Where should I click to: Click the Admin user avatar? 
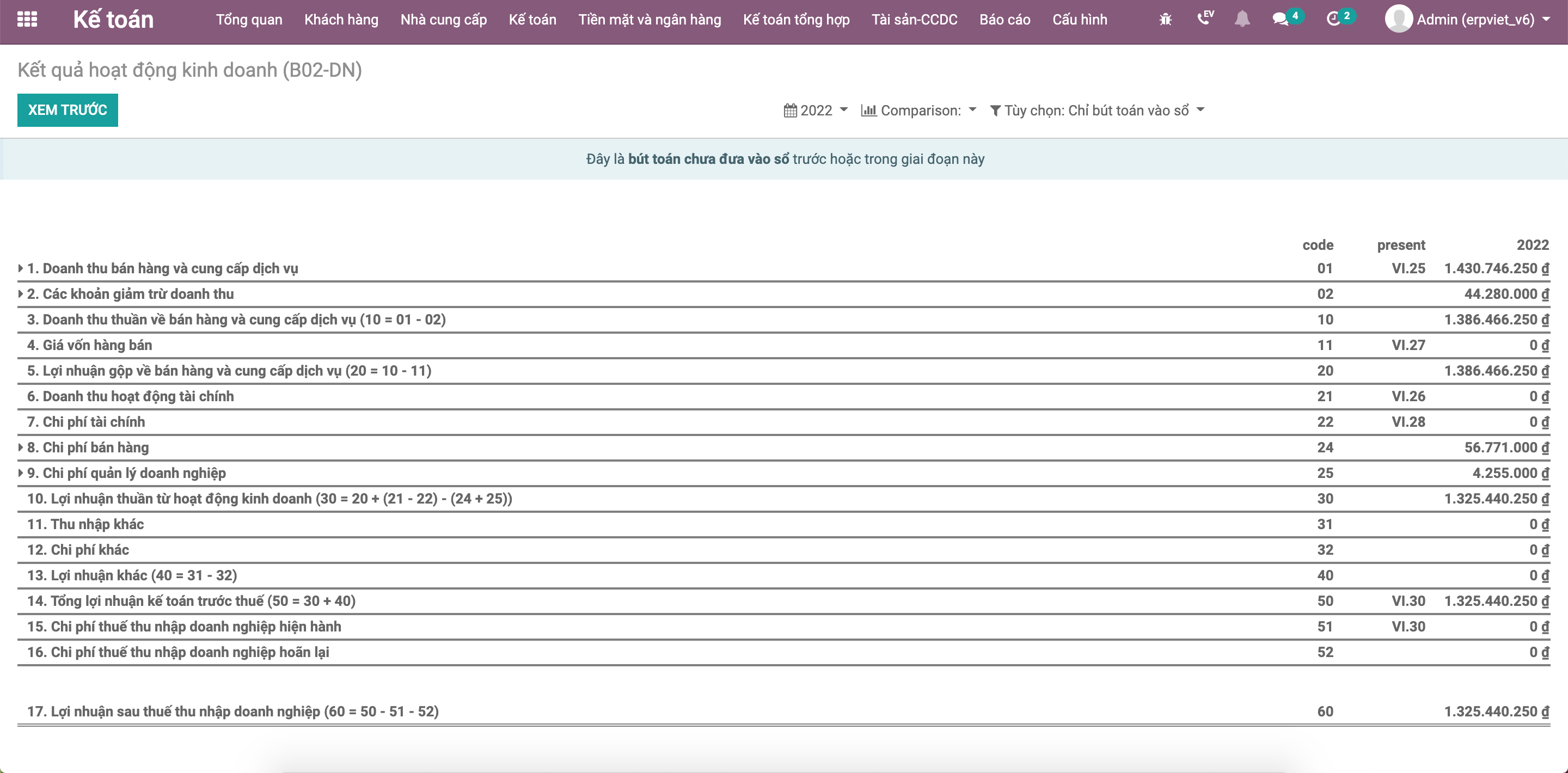click(1398, 20)
